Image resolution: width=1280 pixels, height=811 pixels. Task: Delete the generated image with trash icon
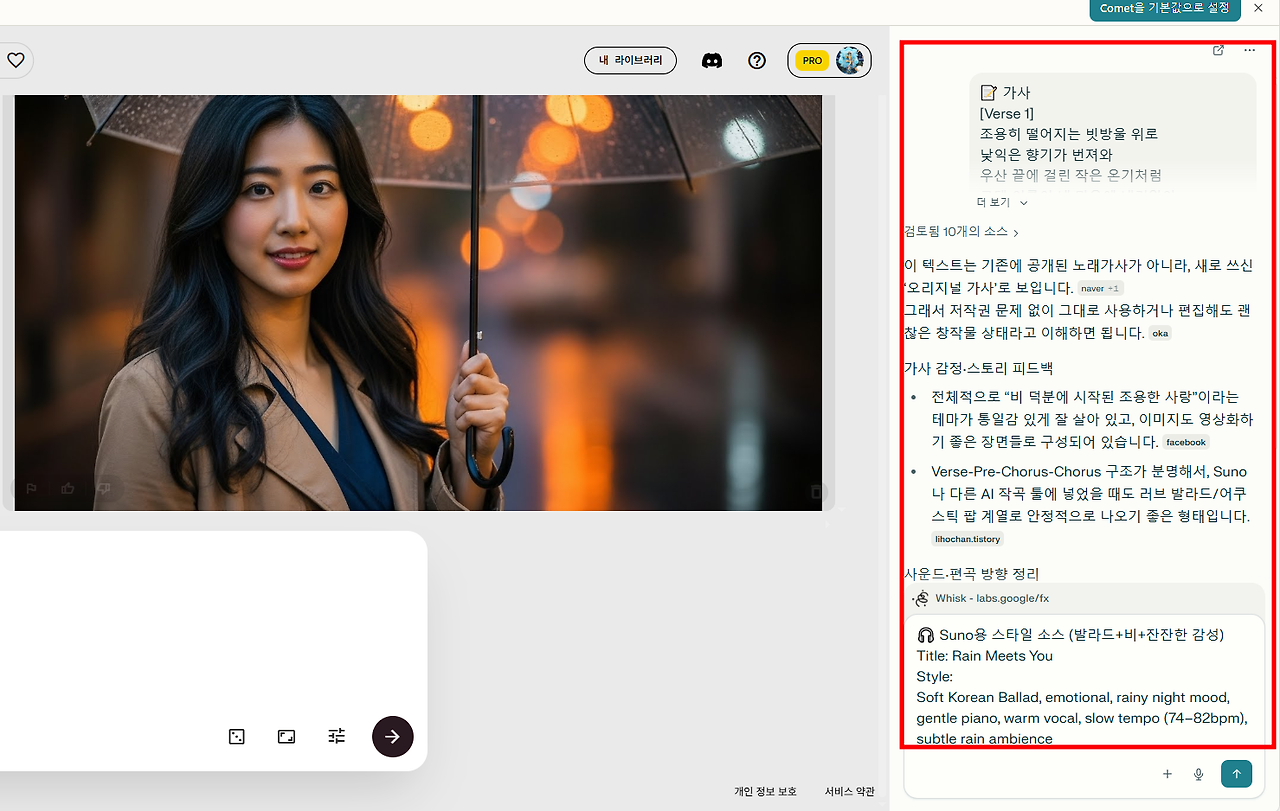coord(817,491)
